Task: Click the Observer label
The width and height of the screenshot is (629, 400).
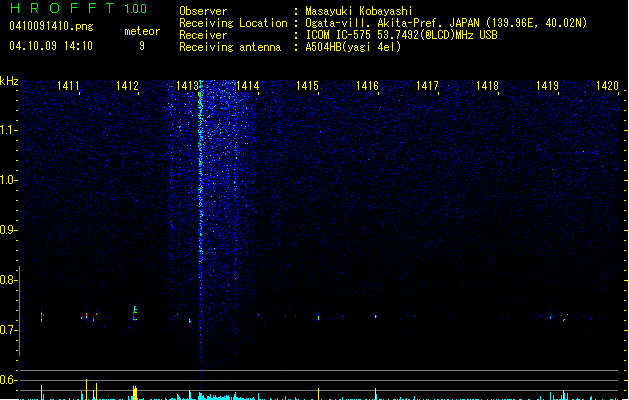Action: 203,11
